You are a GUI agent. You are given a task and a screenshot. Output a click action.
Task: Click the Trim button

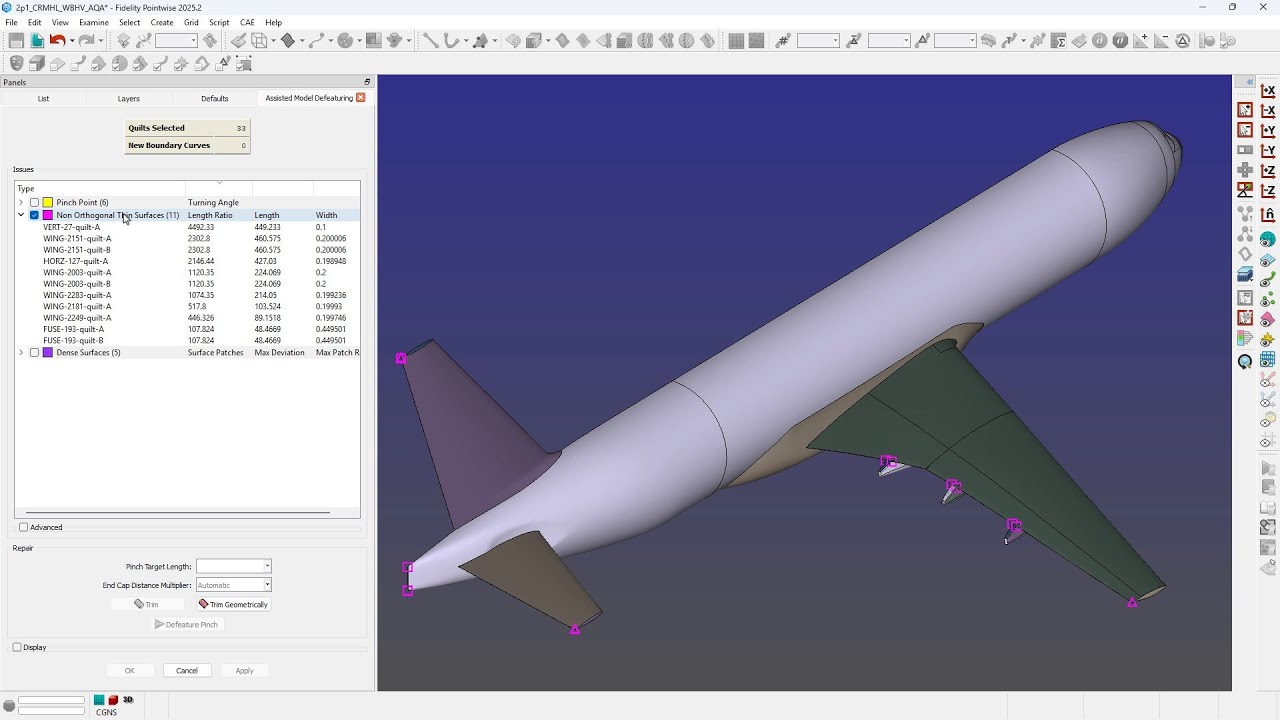click(147, 604)
